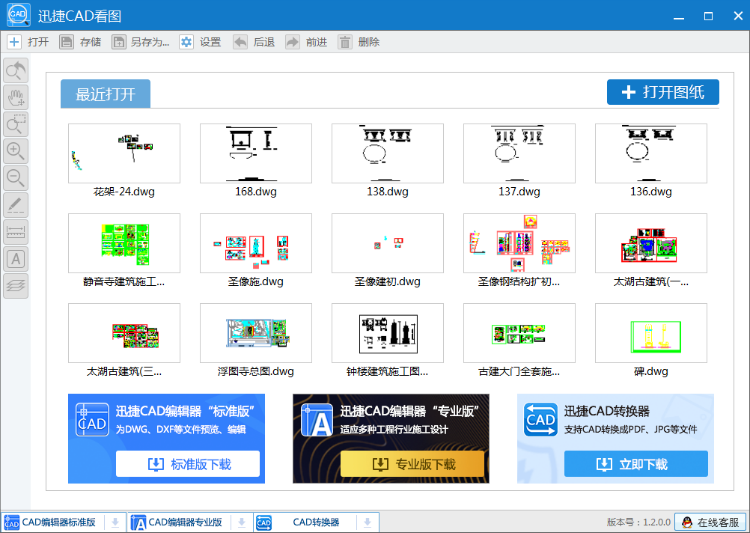This screenshot has height=533, width=750.
Task: Select the zoom-restore magnifier with arrow tool
Action: tap(16, 71)
